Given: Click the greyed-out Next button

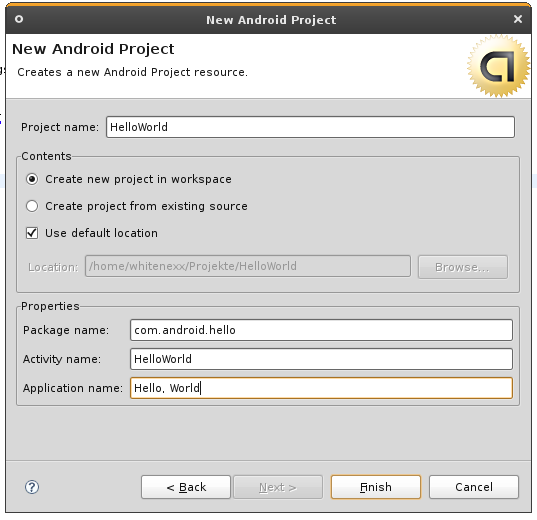Looking at the screenshot, I should click(x=278, y=487).
